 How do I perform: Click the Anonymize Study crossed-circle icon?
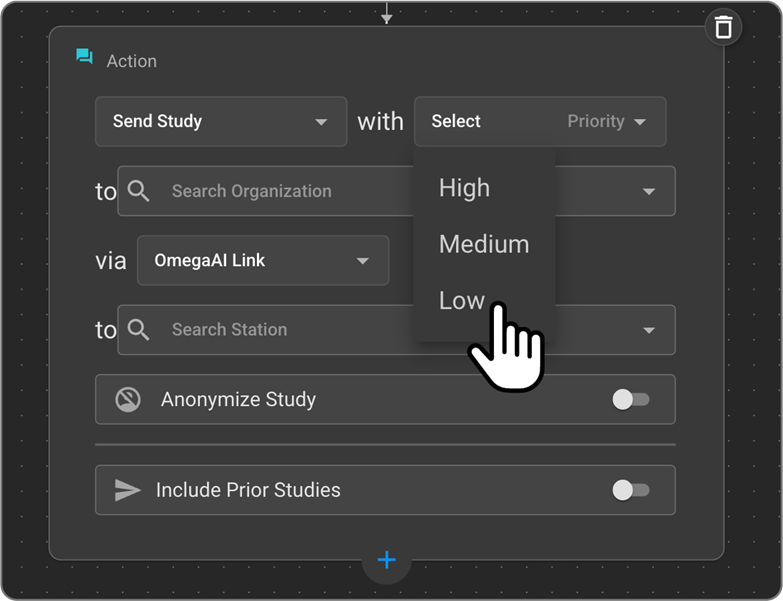pos(128,400)
